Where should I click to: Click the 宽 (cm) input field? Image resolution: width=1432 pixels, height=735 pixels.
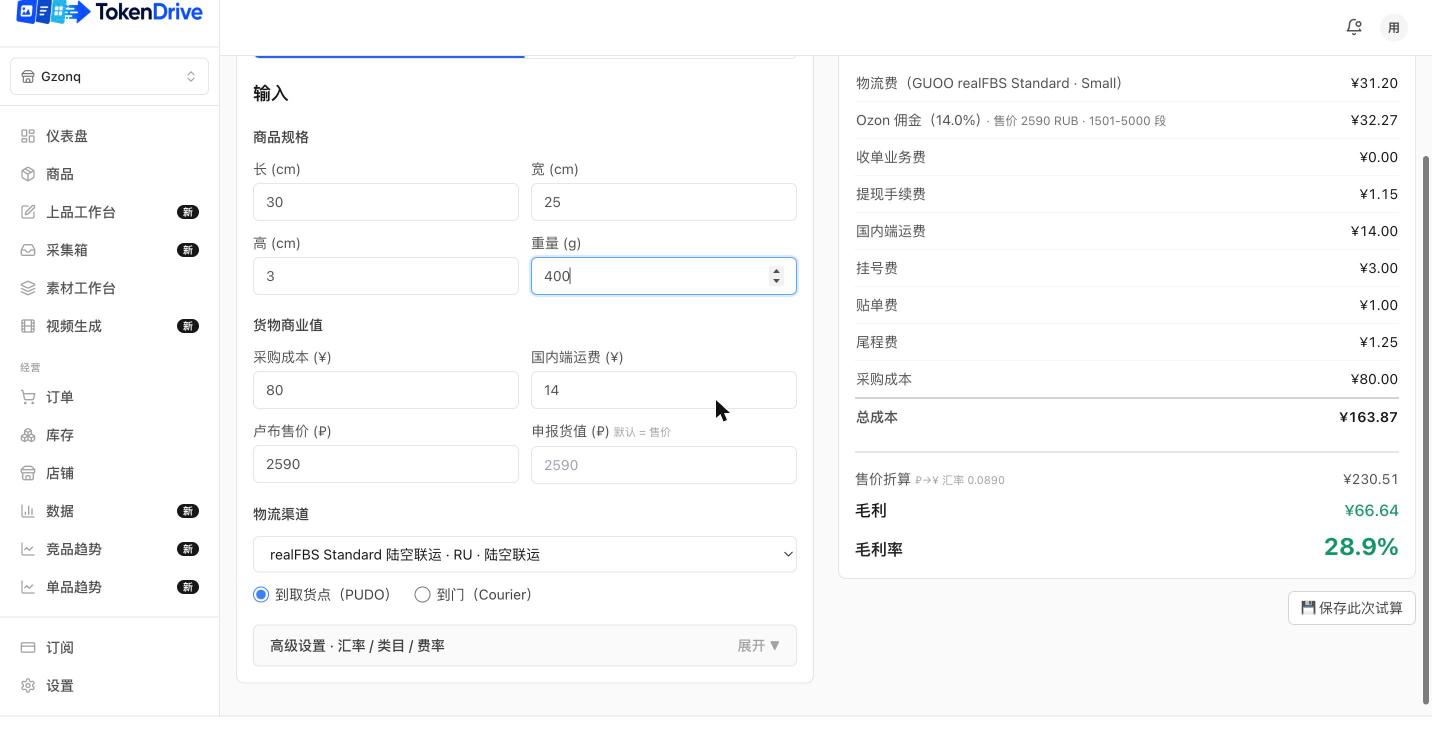coord(664,202)
